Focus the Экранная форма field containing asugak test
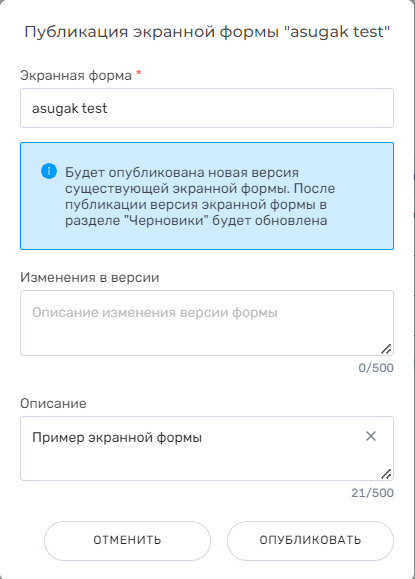The image size is (415, 579). pos(207,108)
